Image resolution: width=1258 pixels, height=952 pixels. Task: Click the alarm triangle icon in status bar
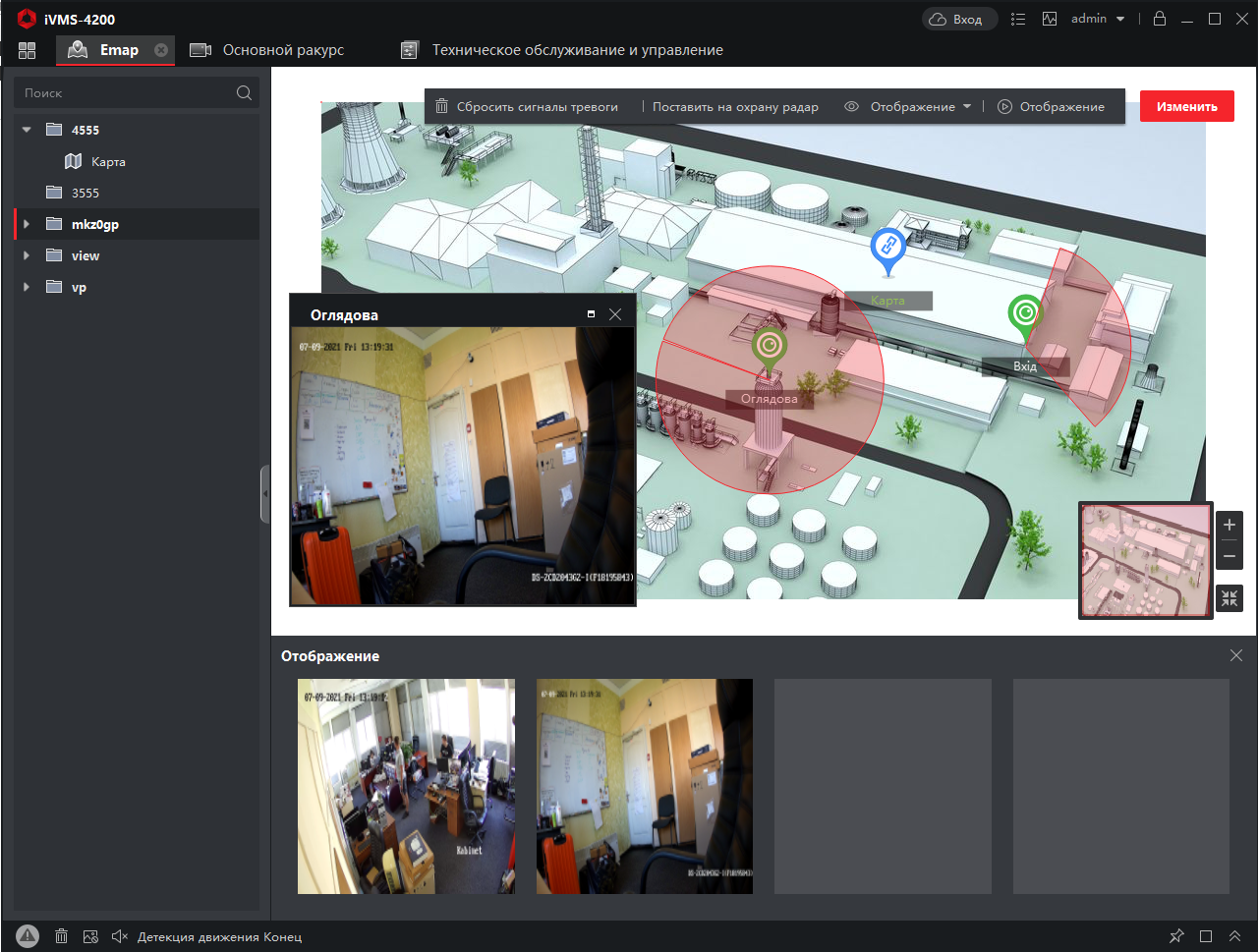click(28, 936)
